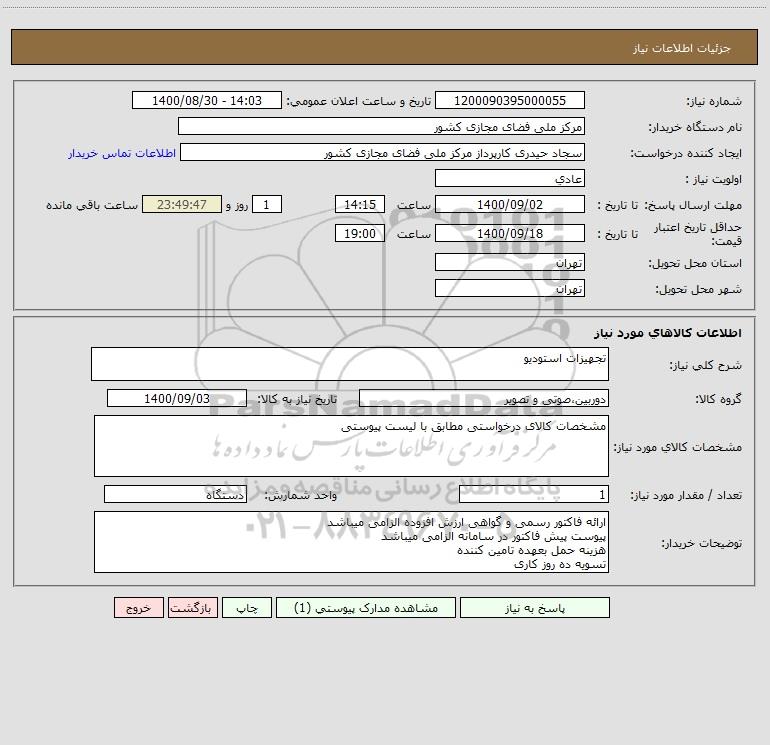Click the priority field عادی
770x745 pixels.
[510, 178]
